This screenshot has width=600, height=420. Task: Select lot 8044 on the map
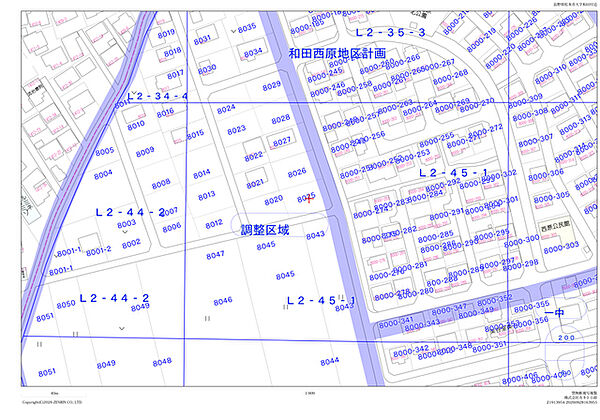[x=329, y=361]
